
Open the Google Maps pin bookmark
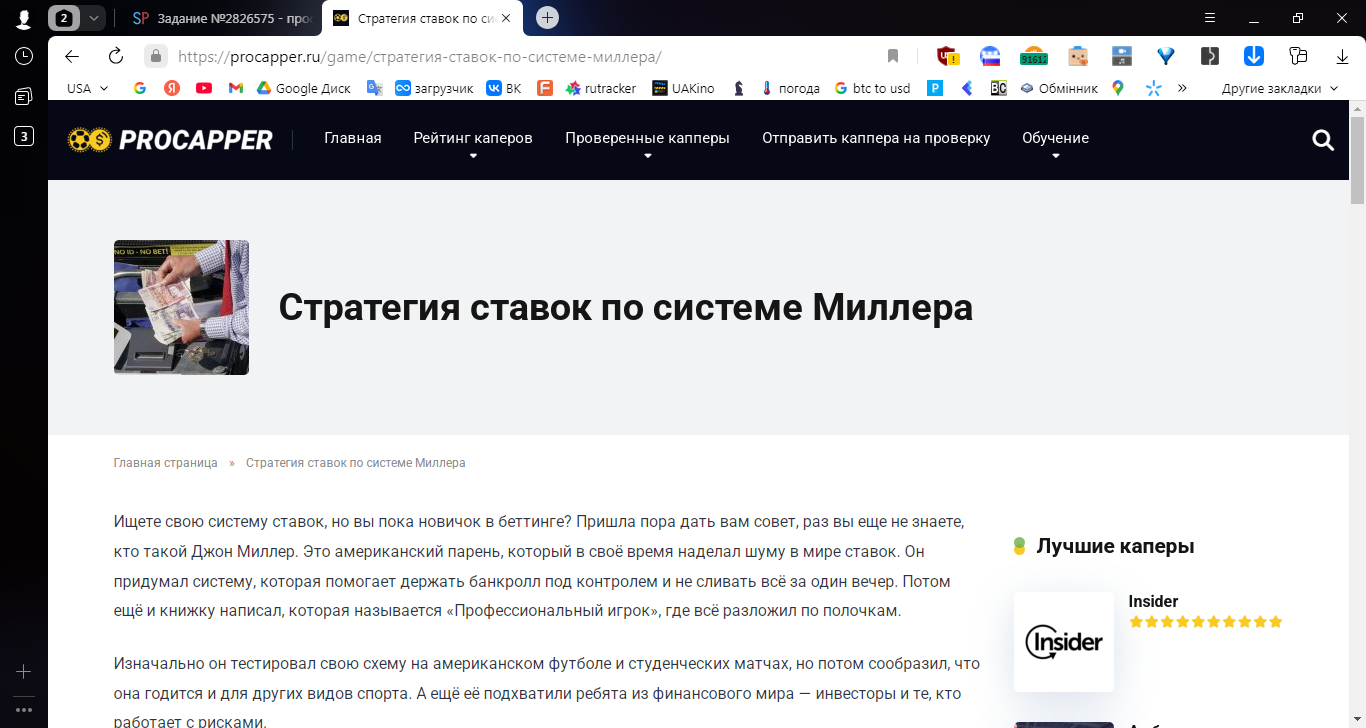pyautogui.click(x=1118, y=88)
